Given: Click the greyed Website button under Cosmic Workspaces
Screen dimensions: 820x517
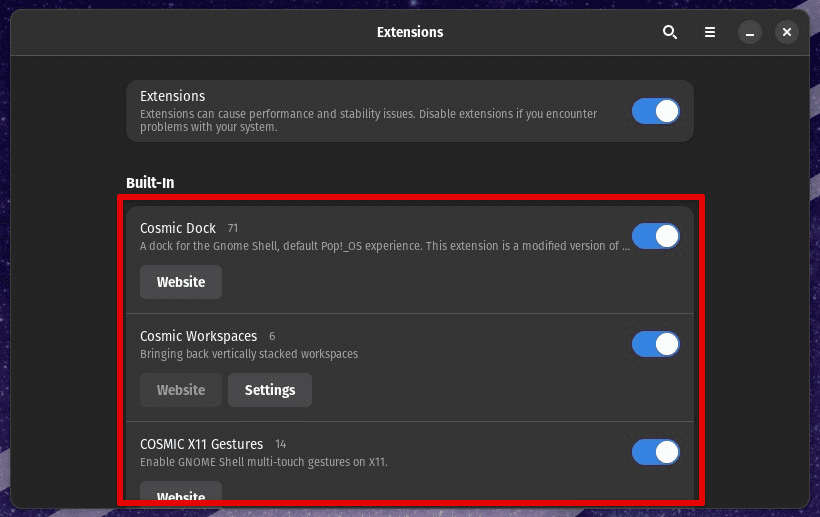Looking at the screenshot, I should pos(181,390).
